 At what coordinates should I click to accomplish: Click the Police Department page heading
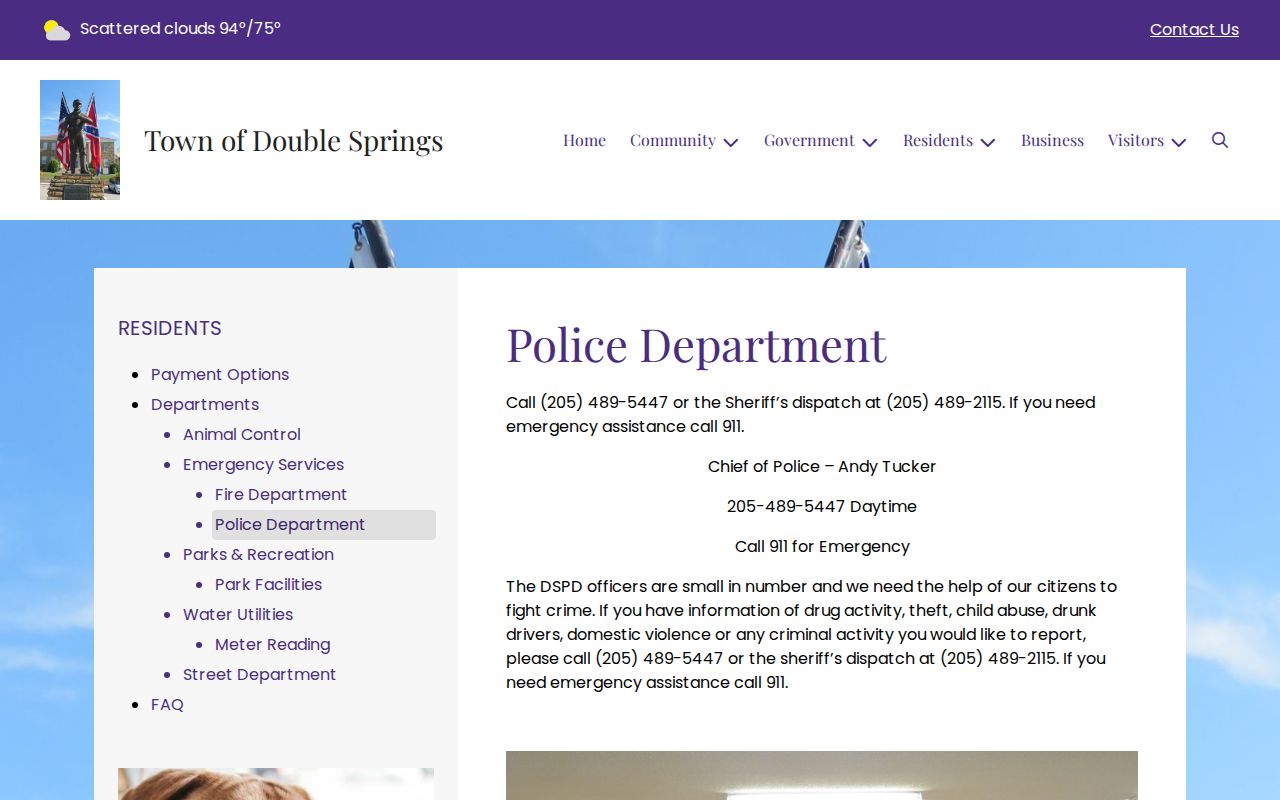point(696,344)
